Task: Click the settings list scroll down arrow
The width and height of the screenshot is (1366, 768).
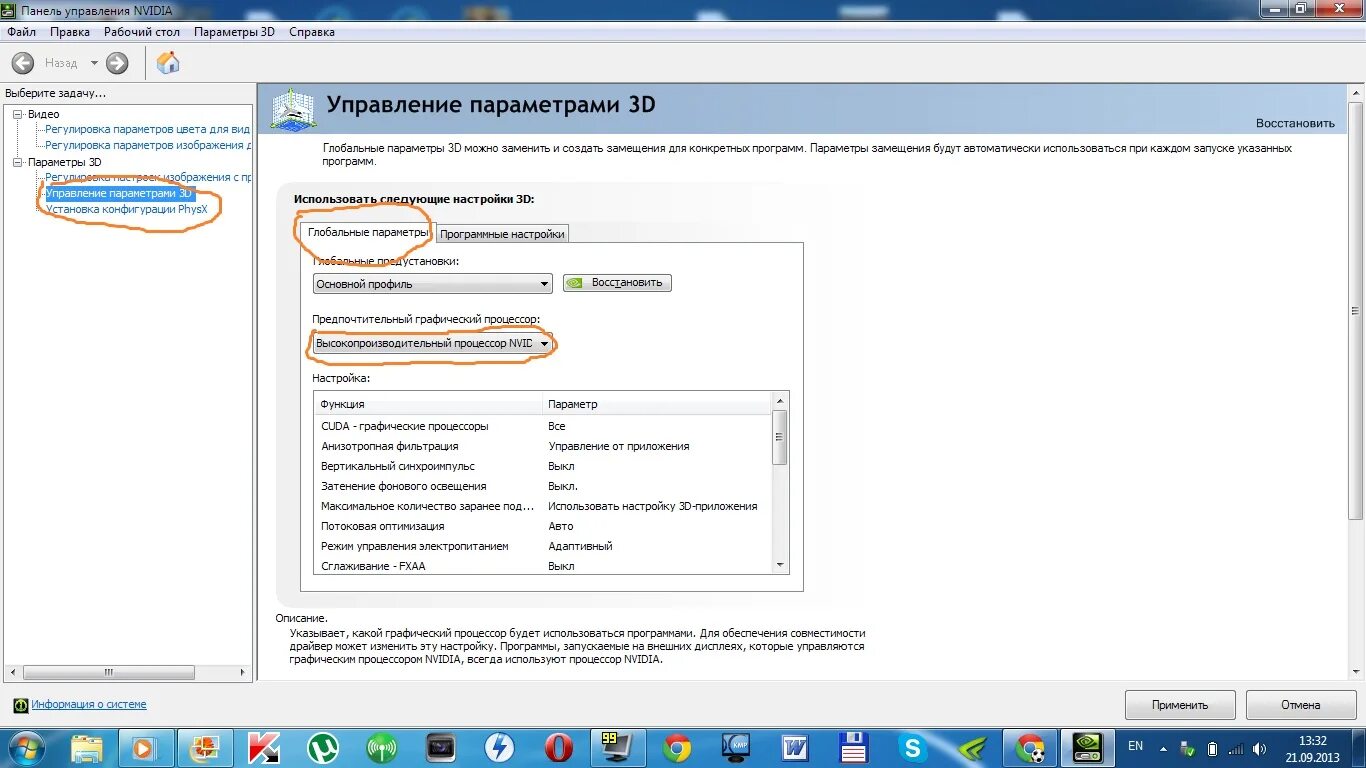Action: coord(780,565)
